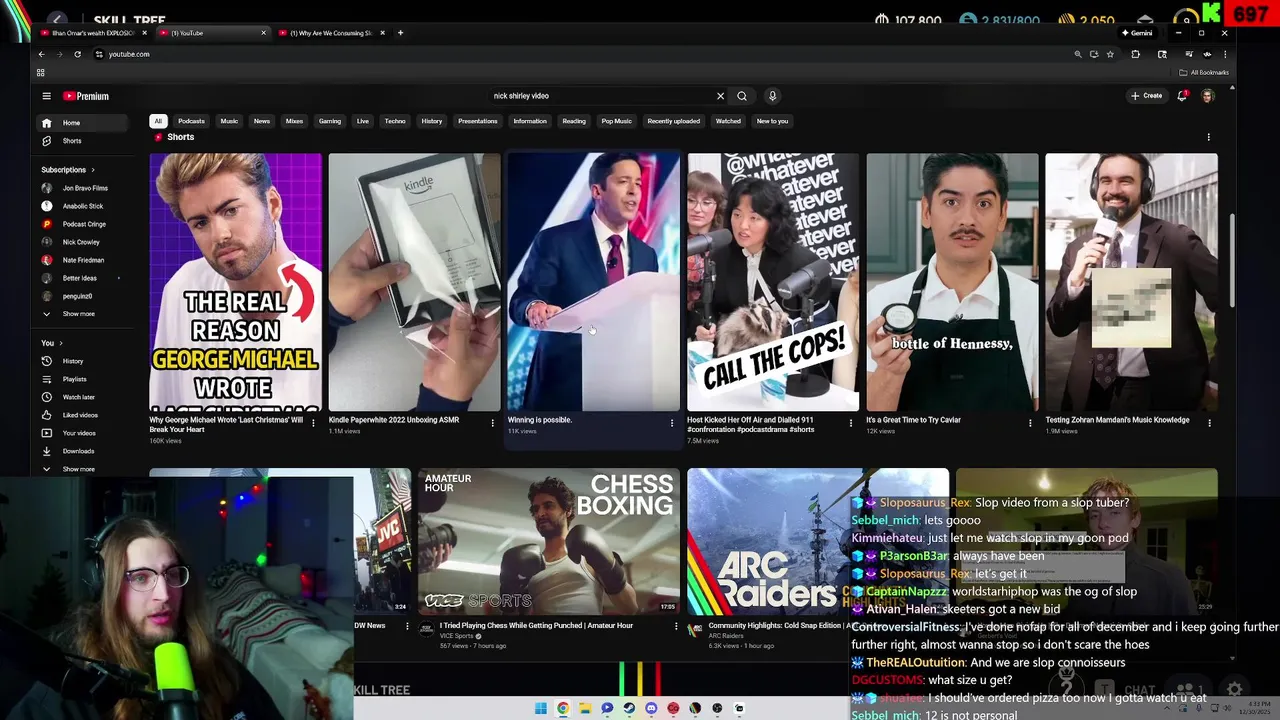The width and height of the screenshot is (1280, 720).
Task: Open Shorts in the sidebar
Action: click(x=72, y=141)
